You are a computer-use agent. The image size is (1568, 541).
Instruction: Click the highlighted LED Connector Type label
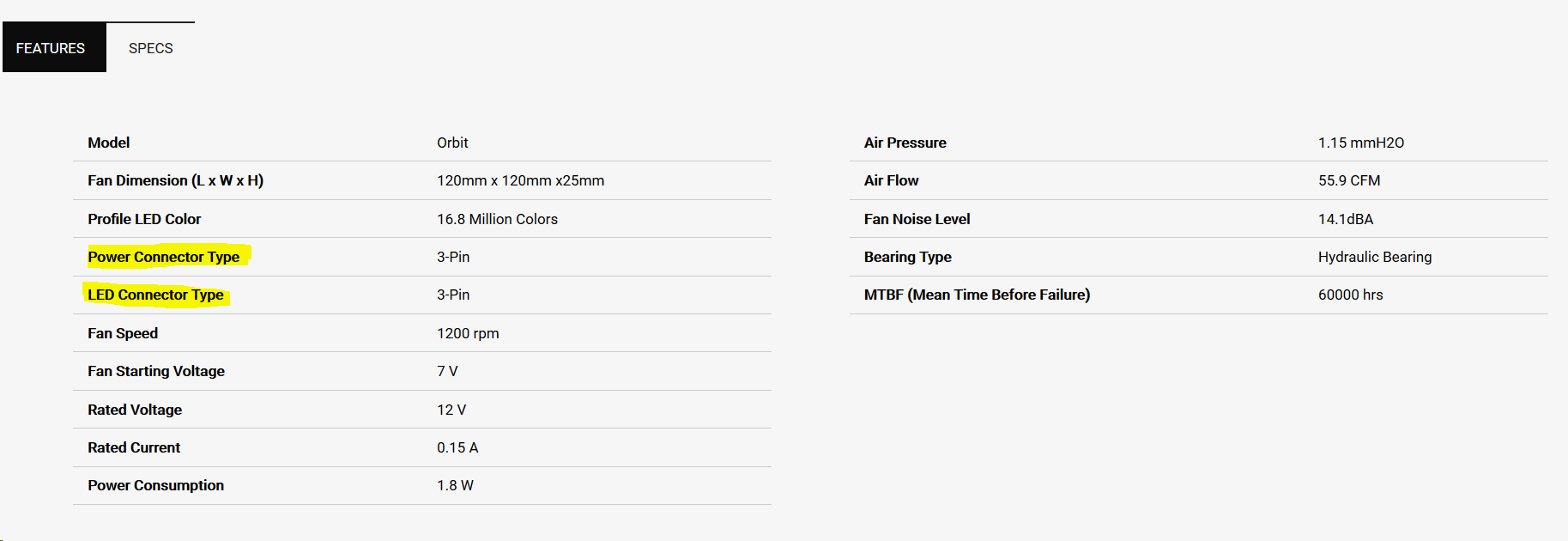[155, 295]
